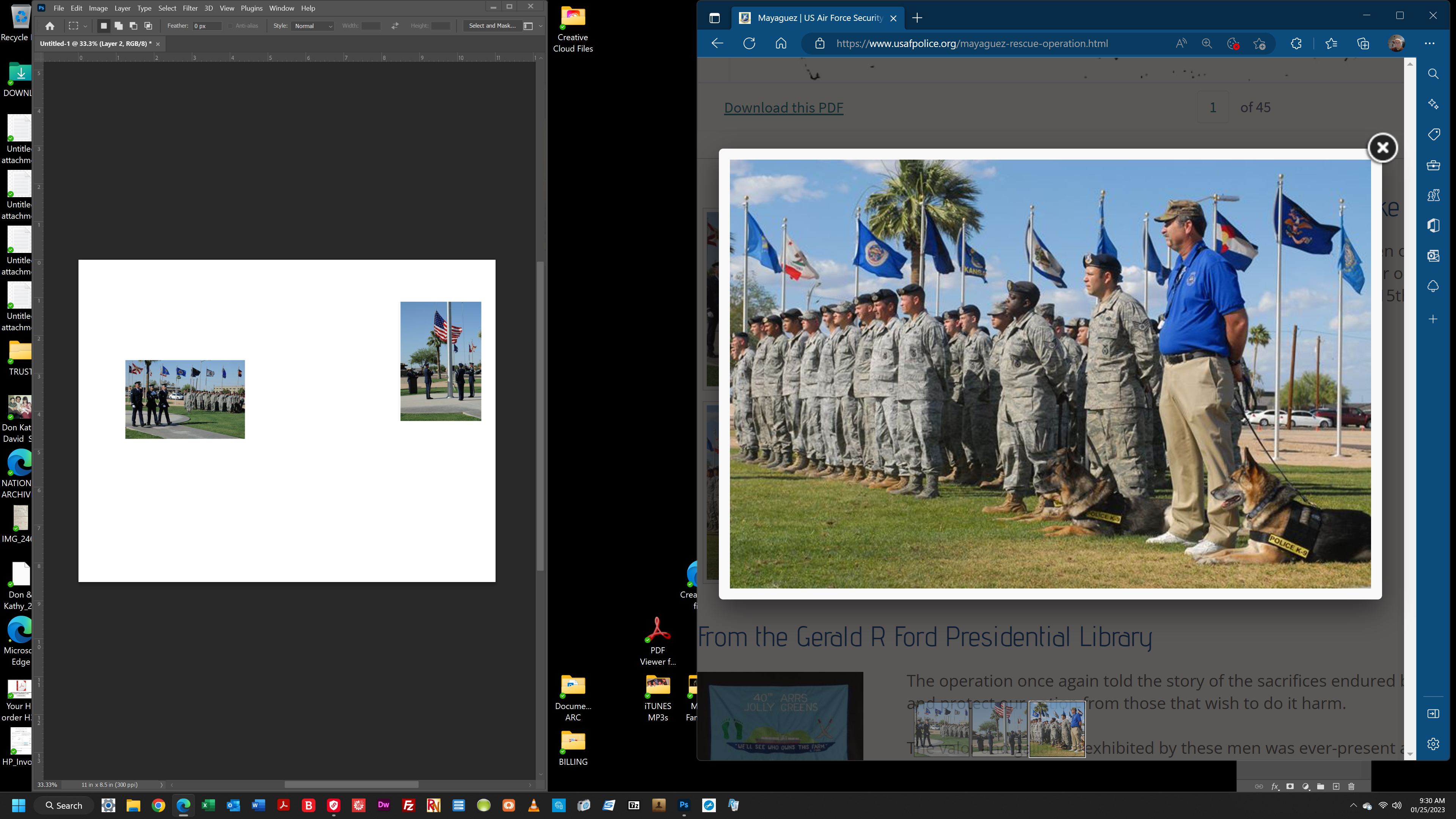1456x819 pixels.
Task: Click the Edge sidebar settings gear icon
Action: [1433, 744]
